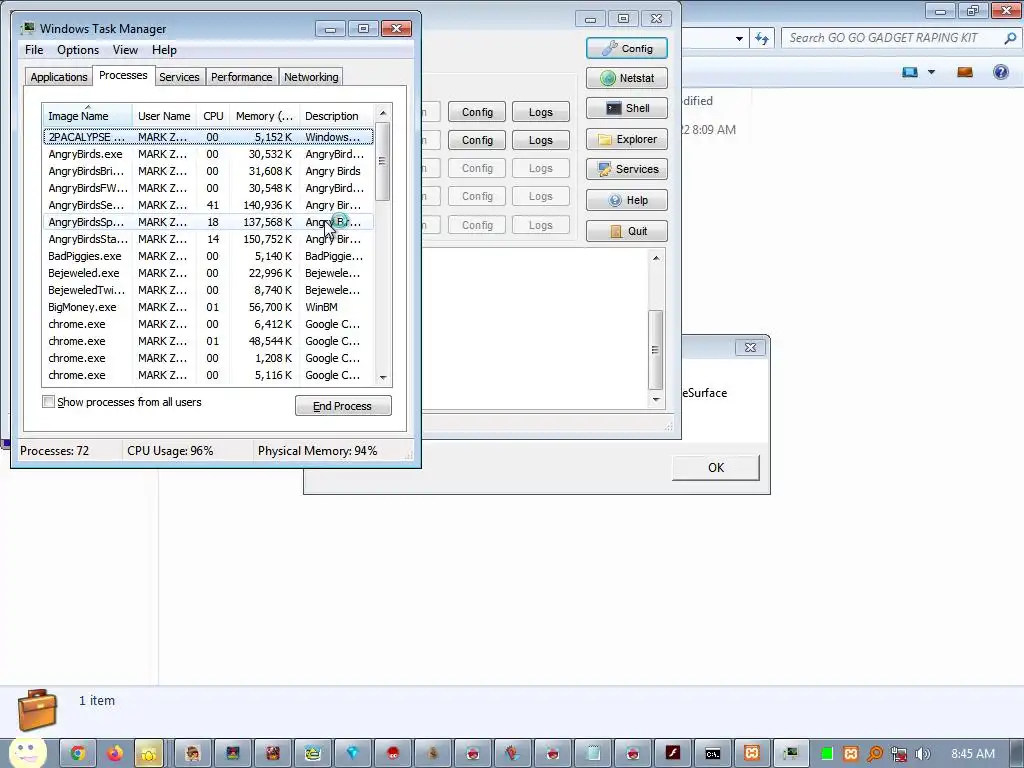The width and height of the screenshot is (1024, 768).
Task: Click the Task Manager taskbar button
Action: coord(792,754)
